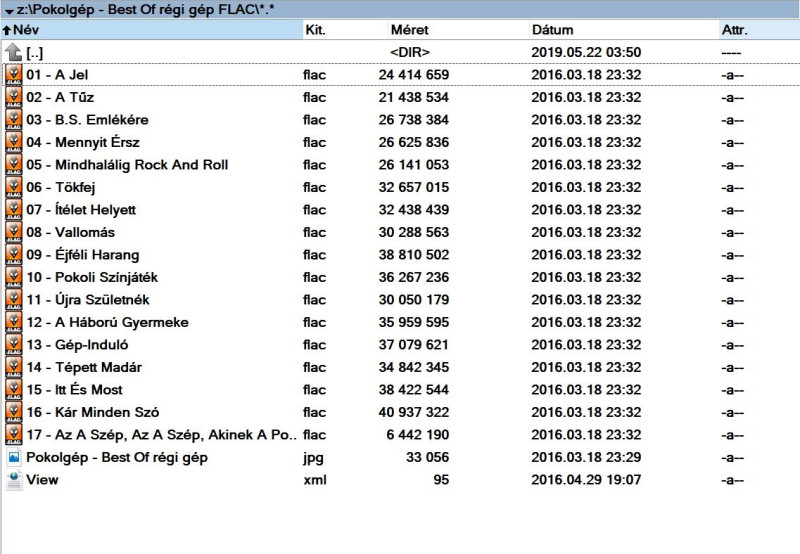This screenshot has height=554, width=800.
Task: Sort files by Attr. column header
Action: click(x=759, y=30)
